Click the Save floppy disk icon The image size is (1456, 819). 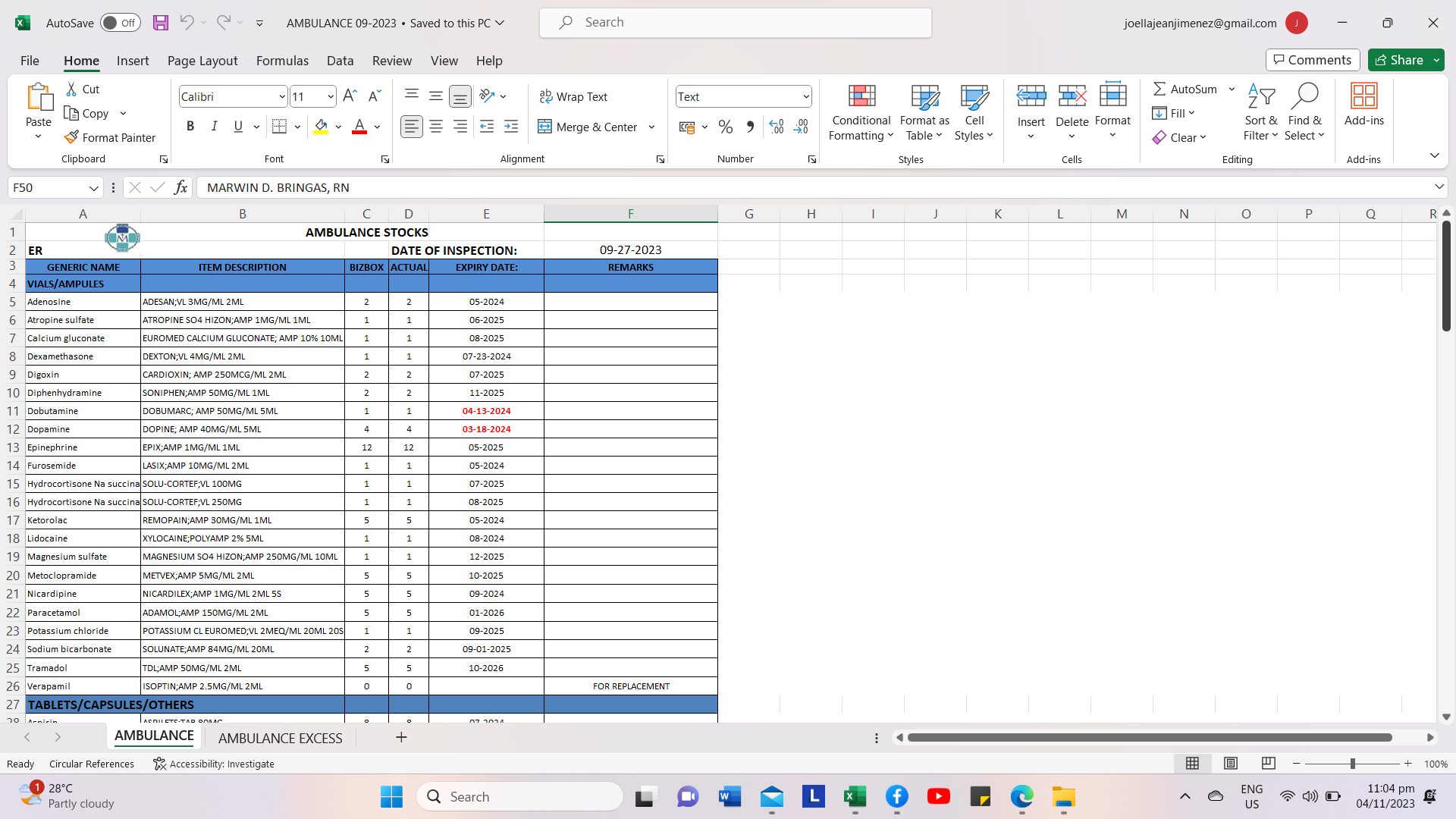coord(160,23)
